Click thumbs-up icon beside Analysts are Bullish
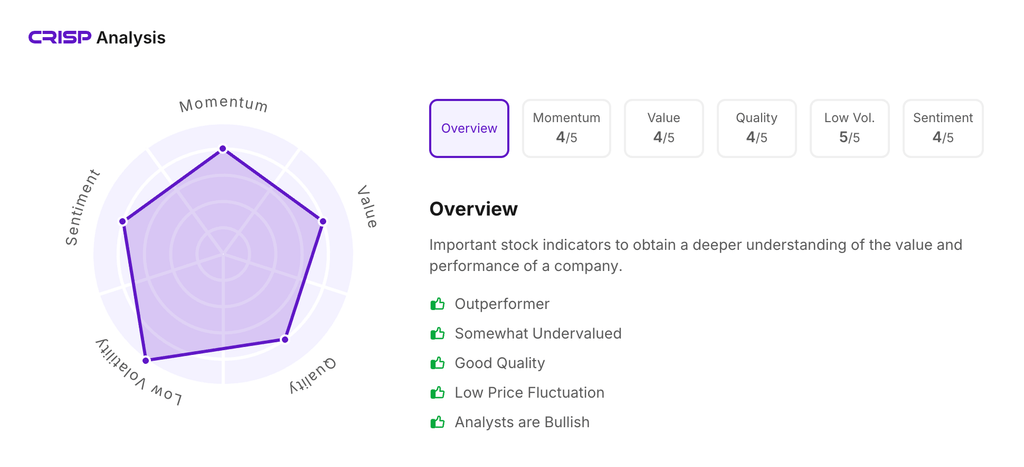The height and width of the screenshot is (467, 1024). [x=437, y=422]
